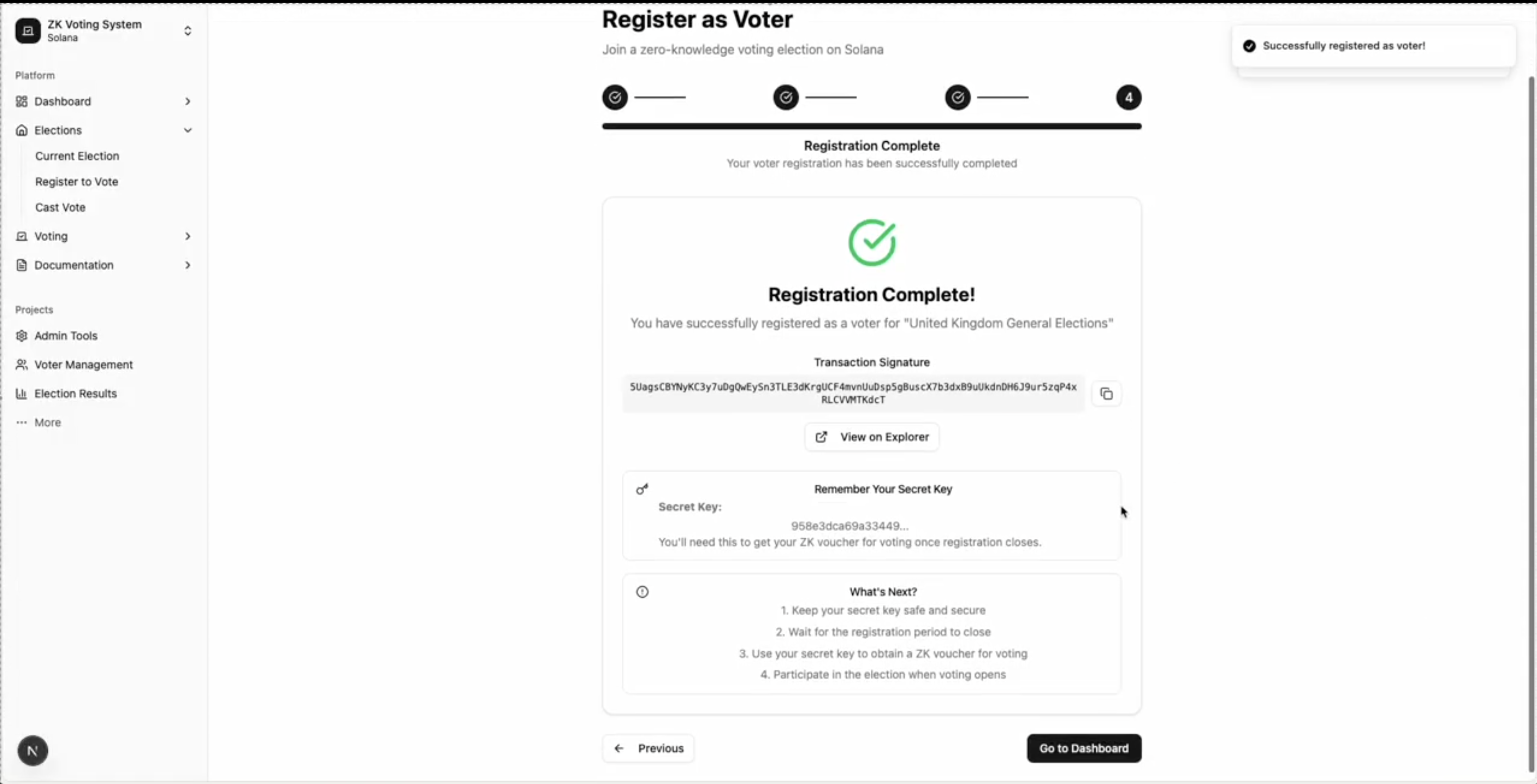Viewport: 1537px width, 784px height.
Task: Jump to third completed step indicator
Action: tap(958, 97)
